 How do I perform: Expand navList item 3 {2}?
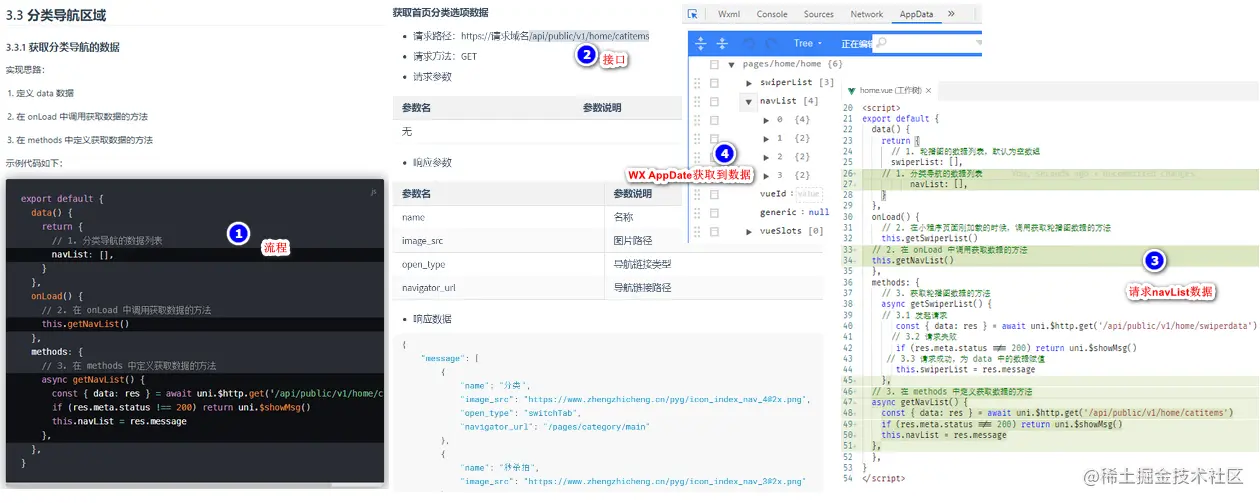[766, 175]
